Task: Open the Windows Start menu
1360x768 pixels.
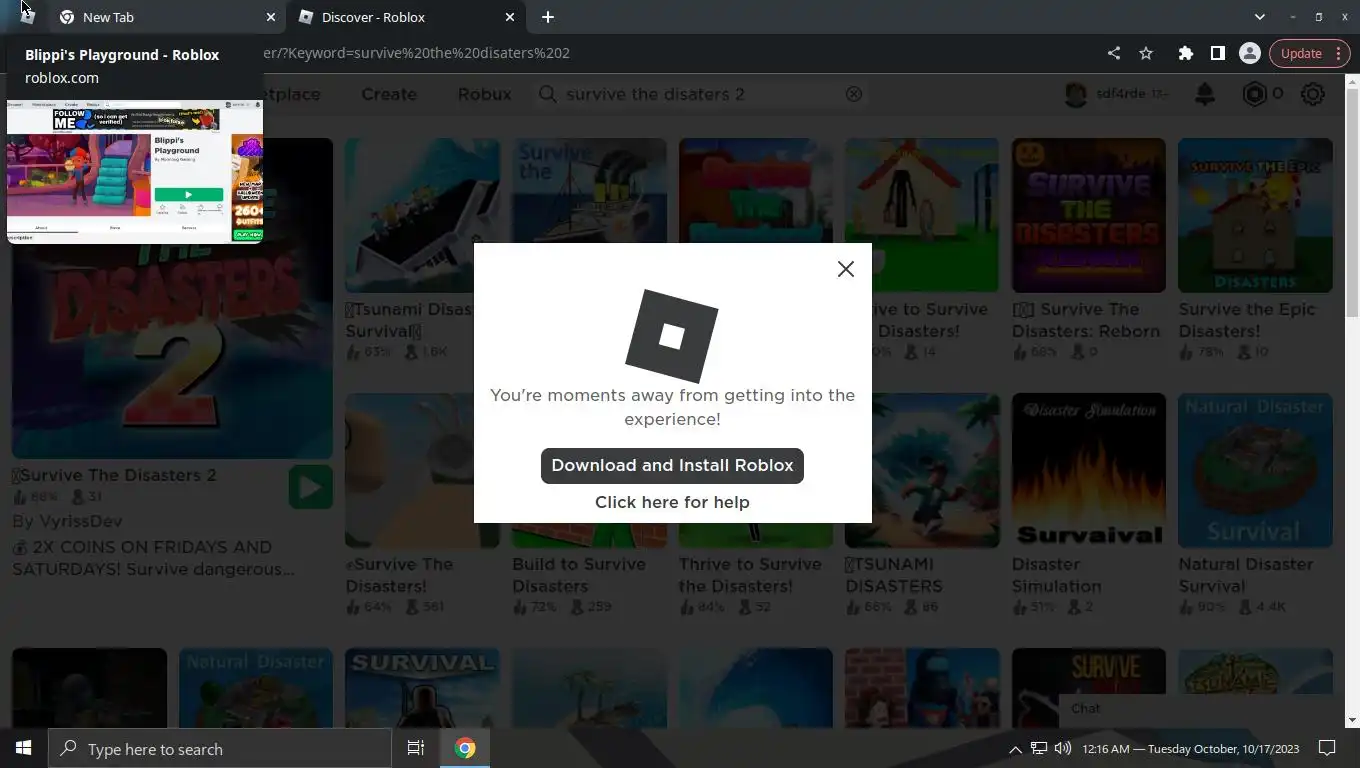Action: [24, 748]
